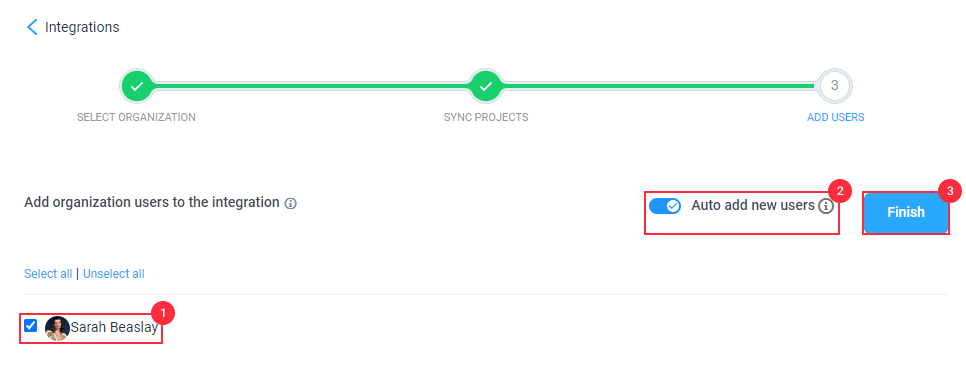Viewport: 966px width, 369px height.
Task: Click the Sarah Beaslay user name
Action: (114, 328)
